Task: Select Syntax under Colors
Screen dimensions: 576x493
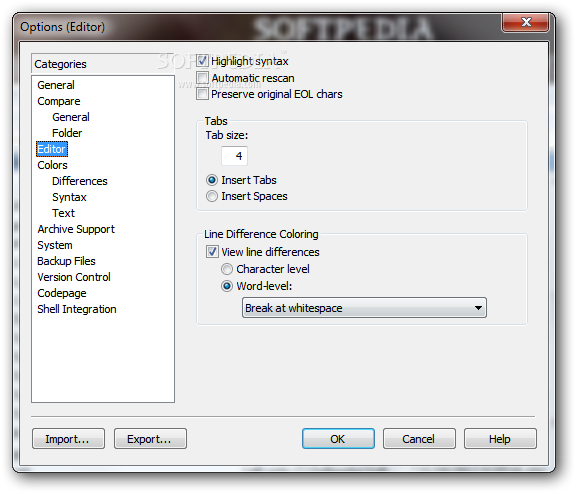Action: [x=69, y=197]
